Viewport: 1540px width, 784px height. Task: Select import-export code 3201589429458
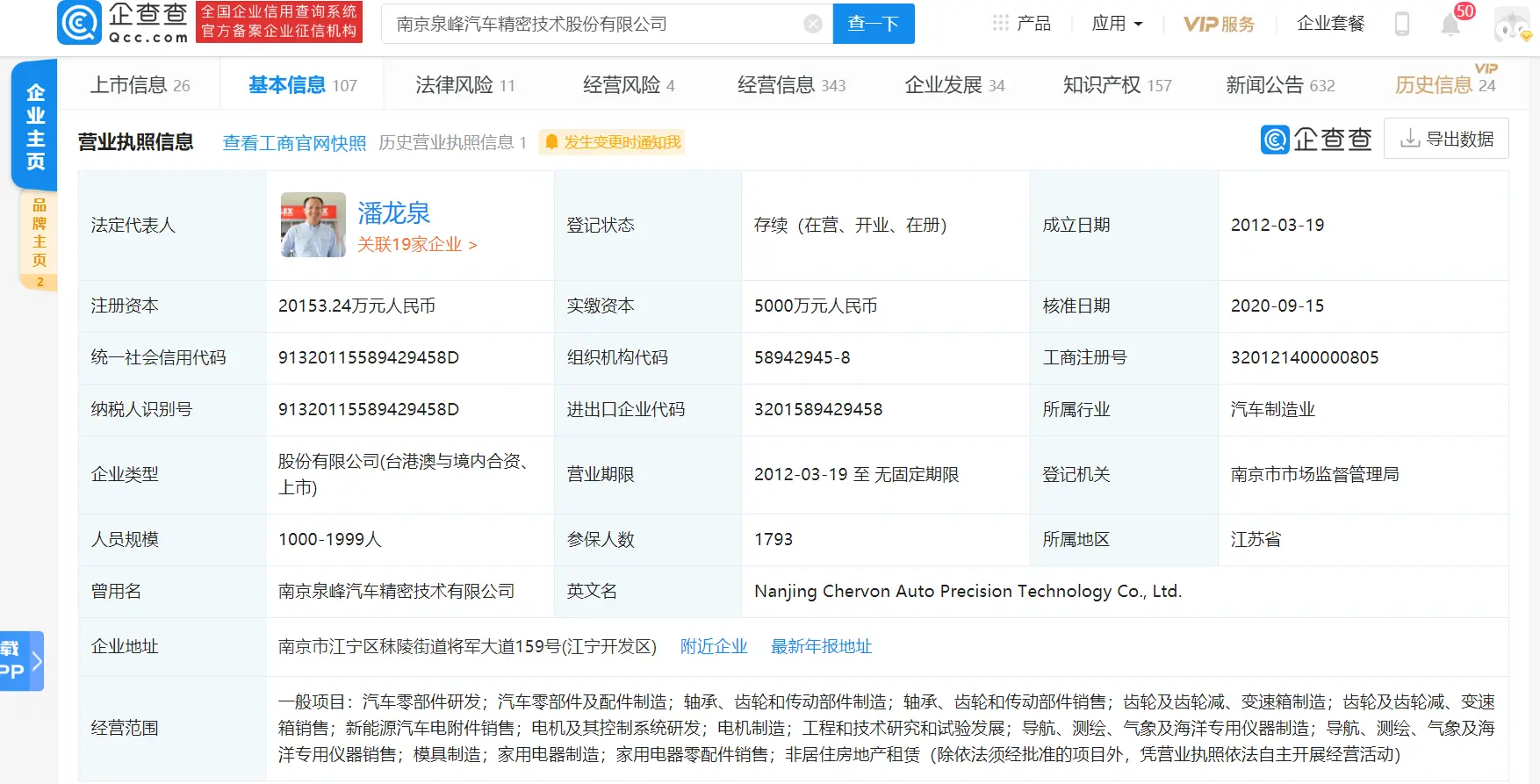tap(818, 409)
